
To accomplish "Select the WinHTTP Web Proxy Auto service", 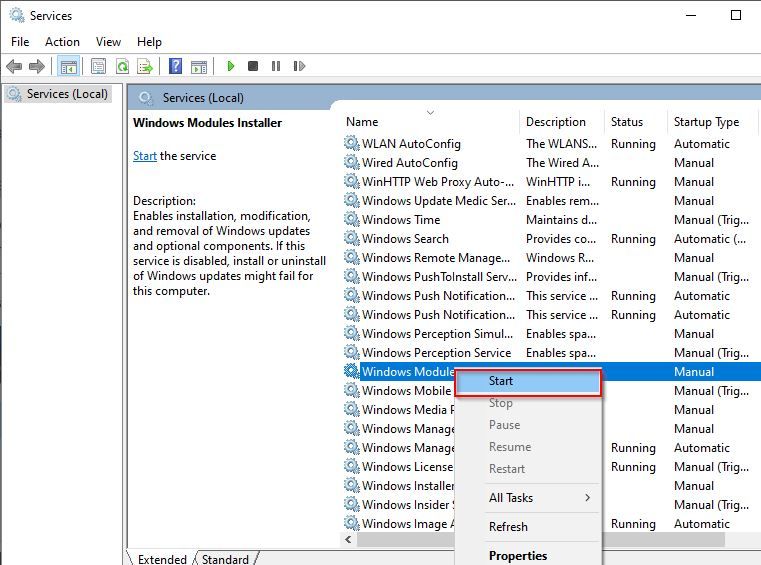I will 437,182.
